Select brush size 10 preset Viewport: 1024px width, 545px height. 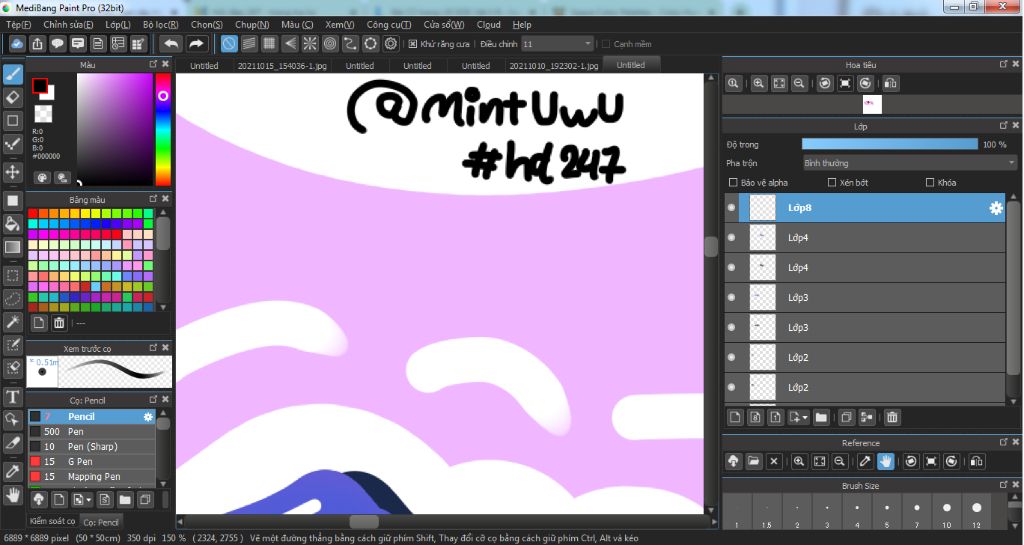click(946, 512)
